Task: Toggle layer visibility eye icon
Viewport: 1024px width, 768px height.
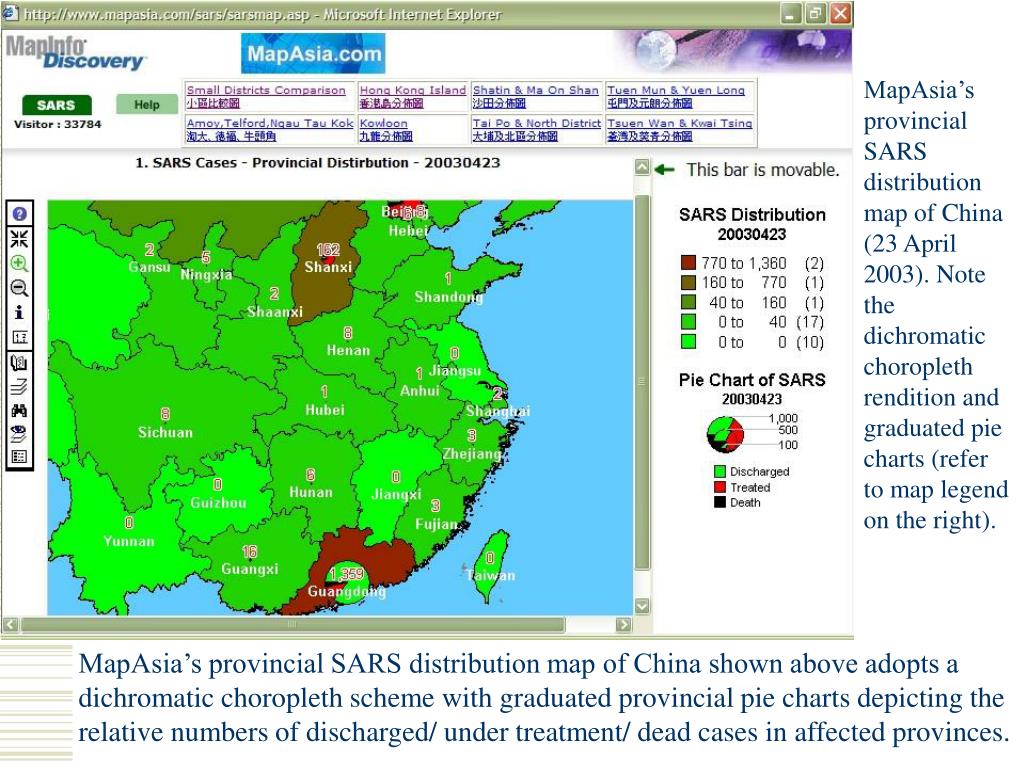Action: [20, 434]
